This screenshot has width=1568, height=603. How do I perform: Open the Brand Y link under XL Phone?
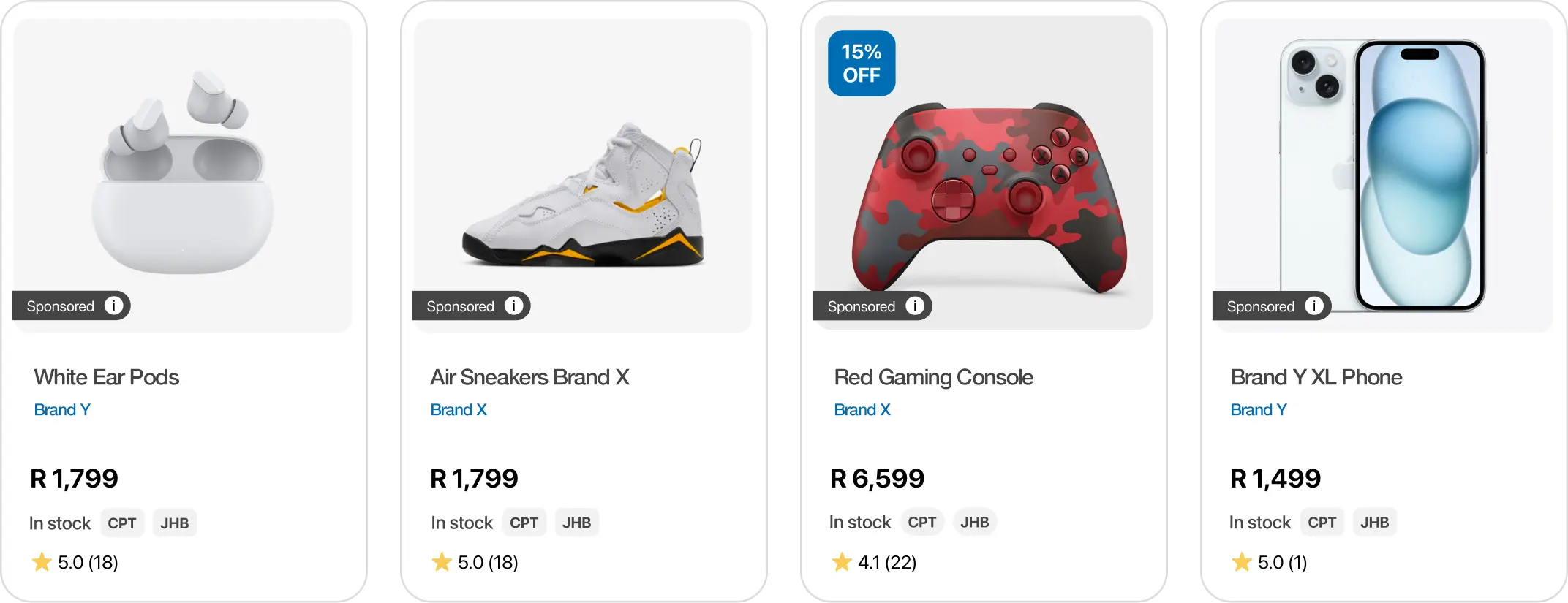pyautogui.click(x=1259, y=410)
